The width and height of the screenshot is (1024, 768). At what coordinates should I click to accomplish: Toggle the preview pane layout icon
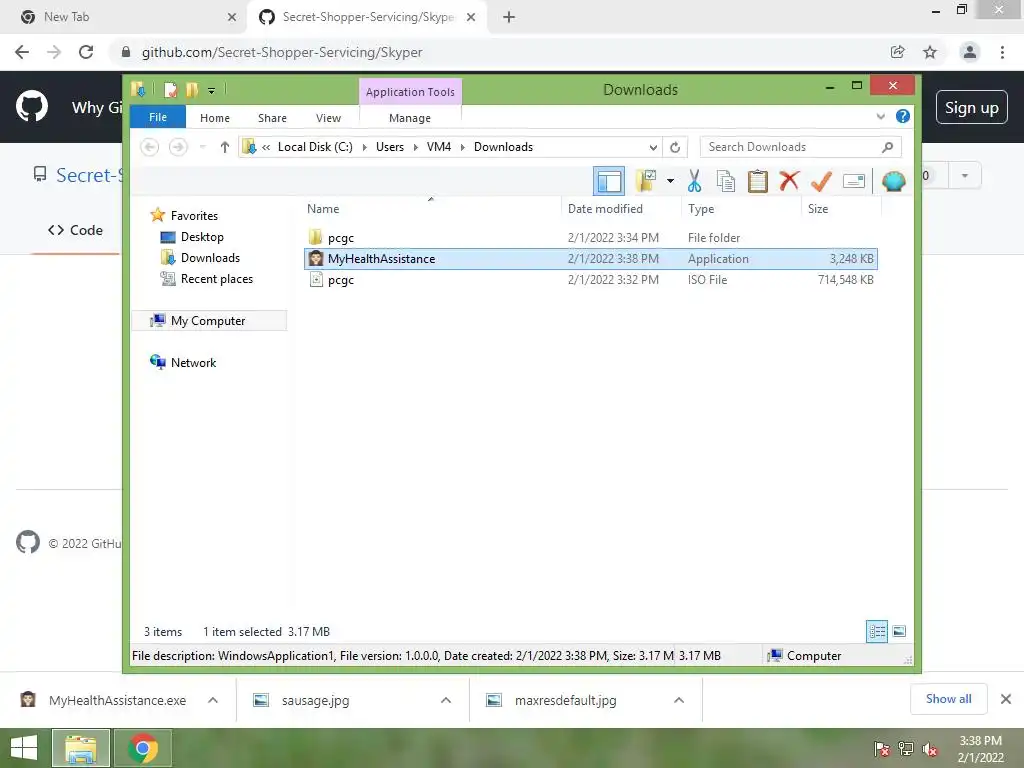pos(609,181)
